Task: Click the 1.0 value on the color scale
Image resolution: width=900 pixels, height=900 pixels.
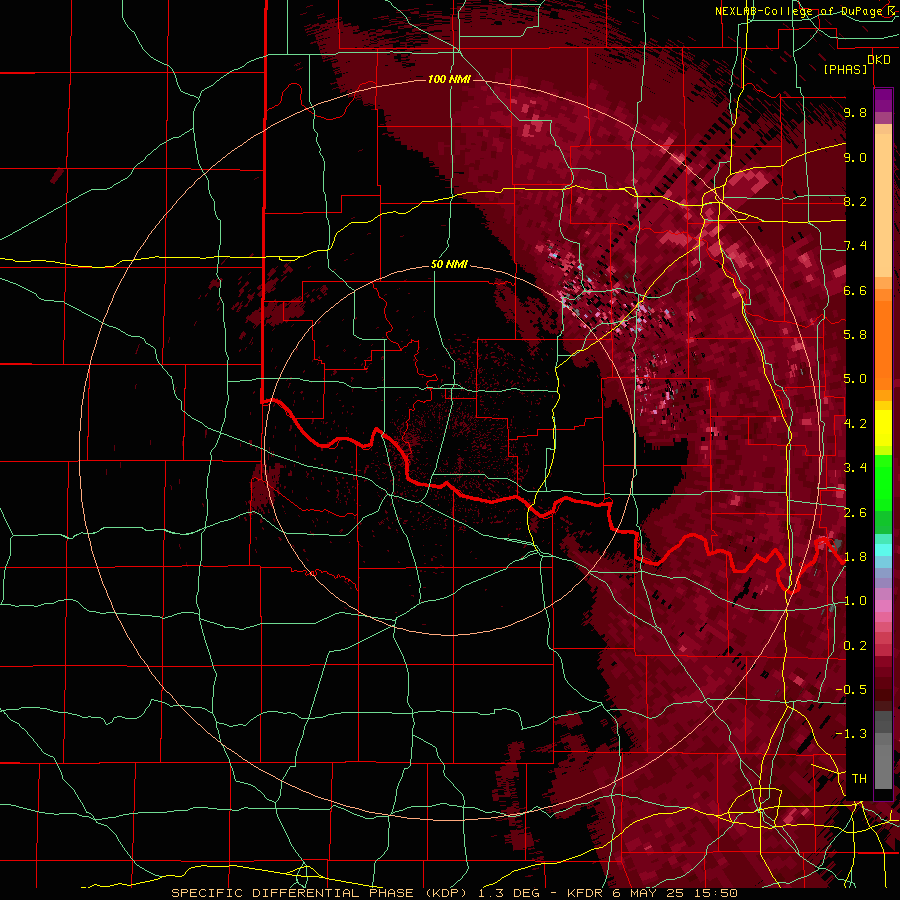Action: [x=855, y=601]
